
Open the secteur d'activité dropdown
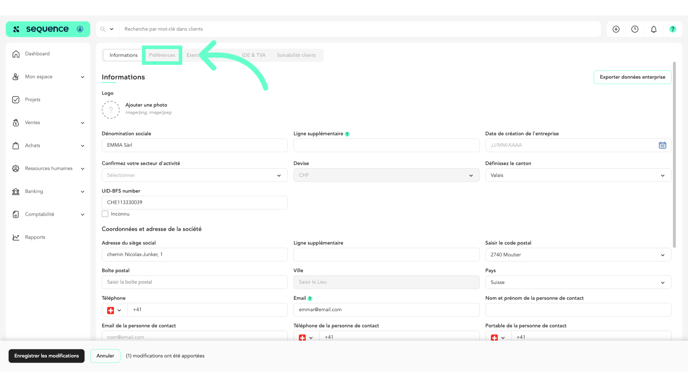[194, 176]
